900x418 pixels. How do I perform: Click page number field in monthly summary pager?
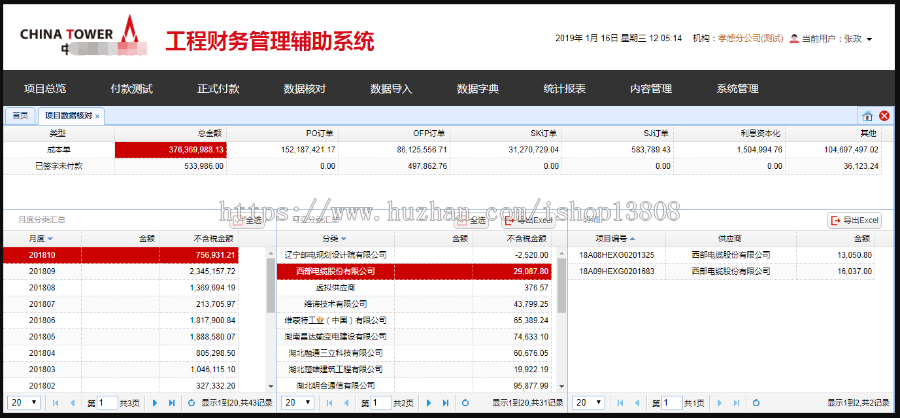107,403
